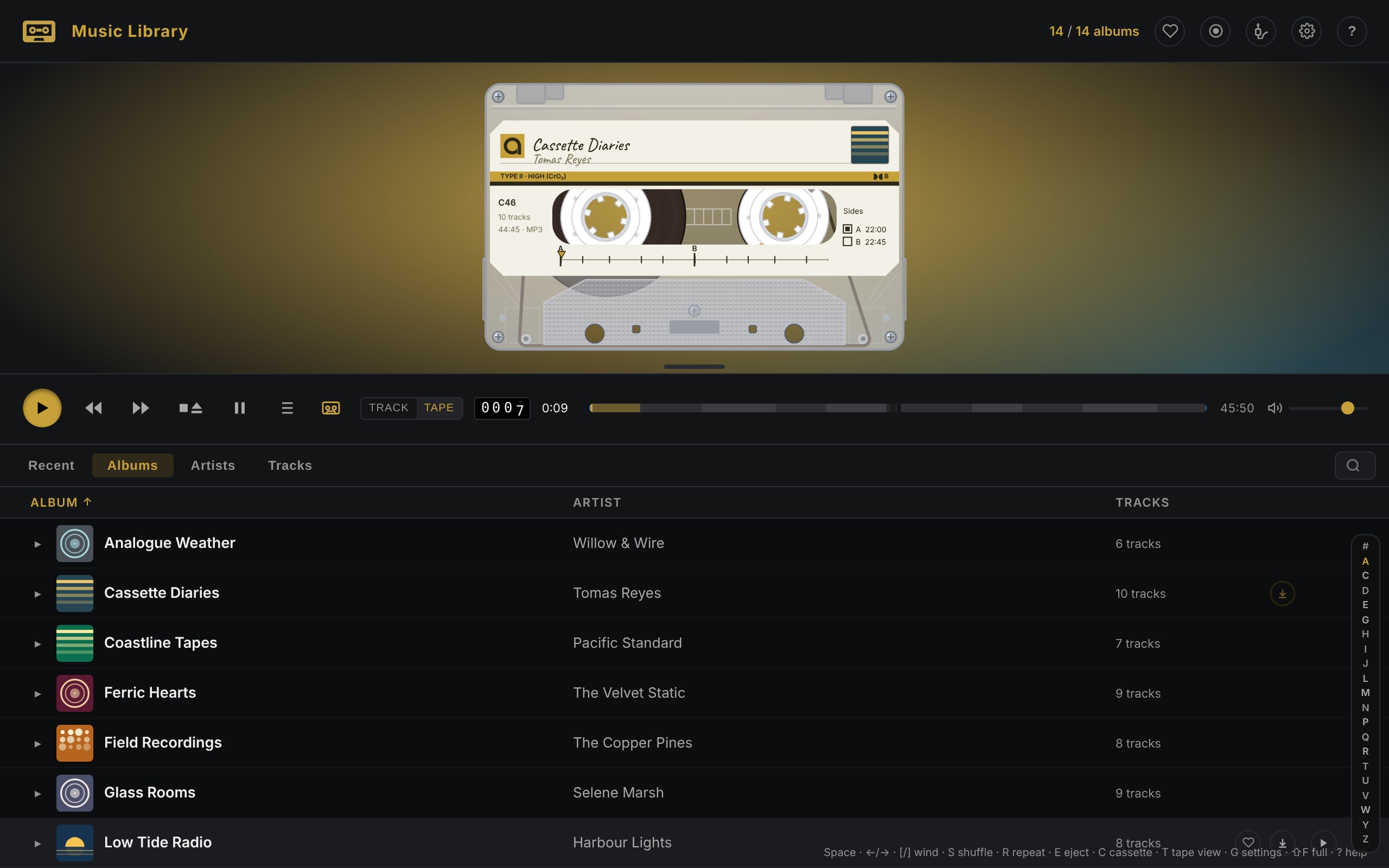The image size is (1389, 868).
Task: Open favorites with the heart icon in header
Action: (1170, 31)
